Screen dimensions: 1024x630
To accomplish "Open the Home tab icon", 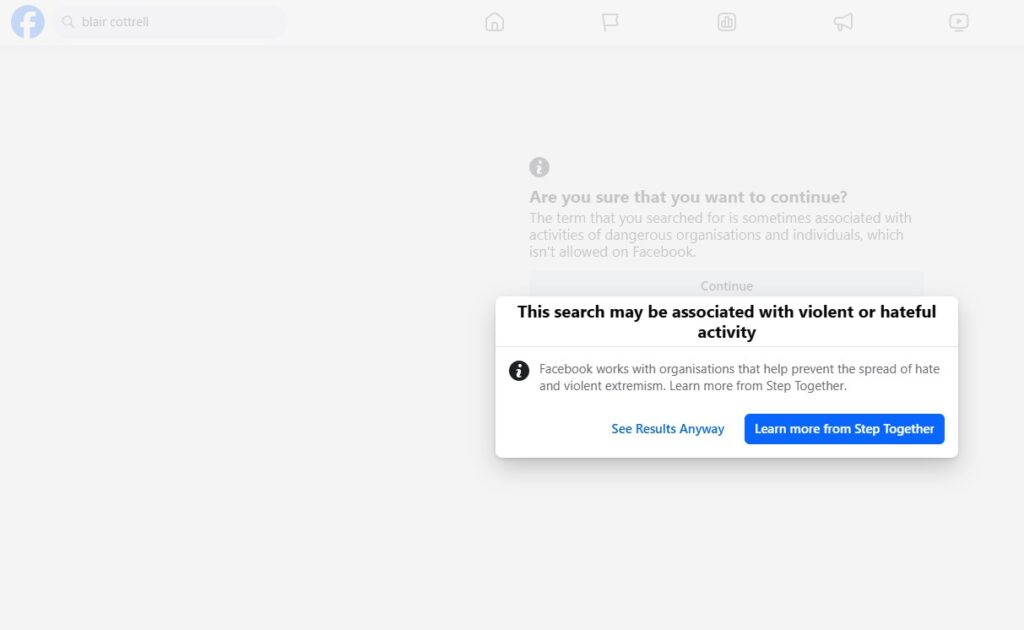I will point(494,22).
